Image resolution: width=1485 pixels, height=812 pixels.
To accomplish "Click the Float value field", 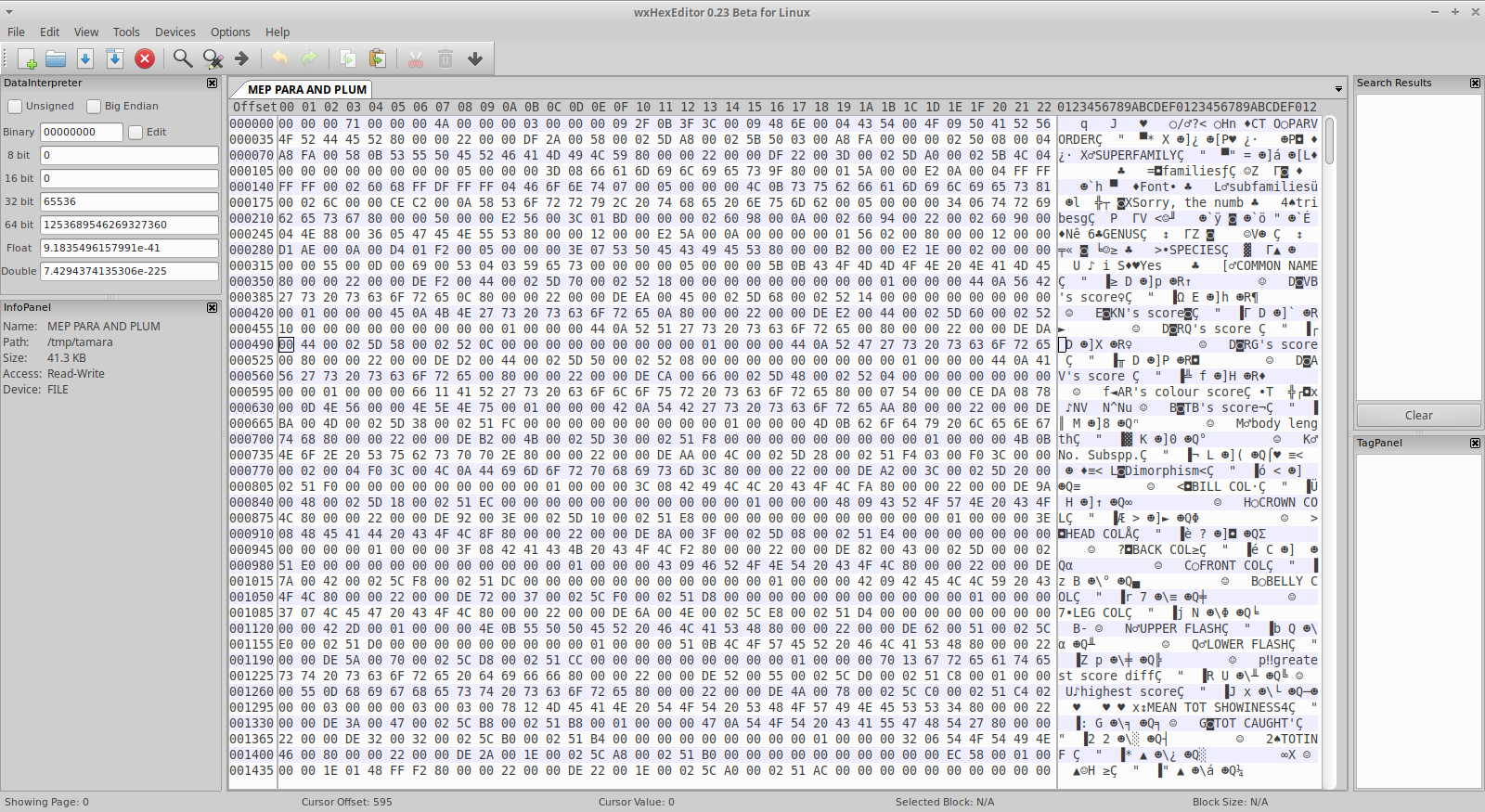I will pos(129,248).
